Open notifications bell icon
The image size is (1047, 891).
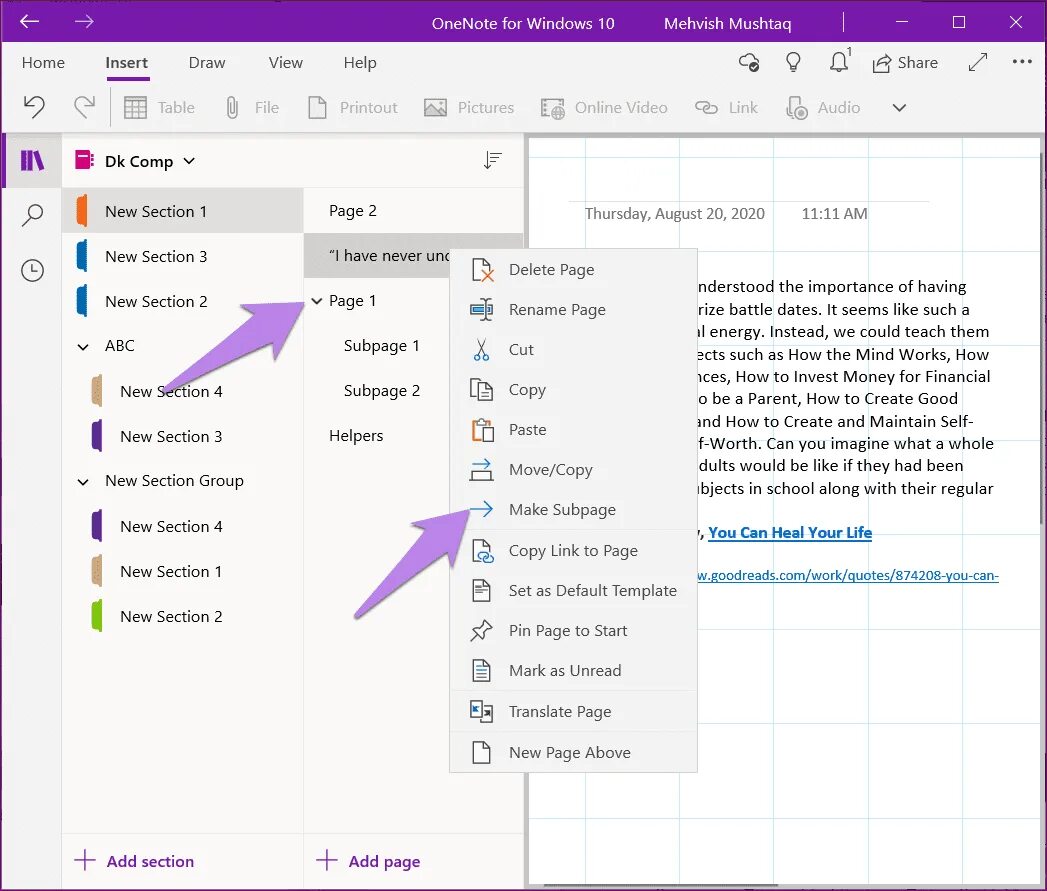click(x=839, y=61)
